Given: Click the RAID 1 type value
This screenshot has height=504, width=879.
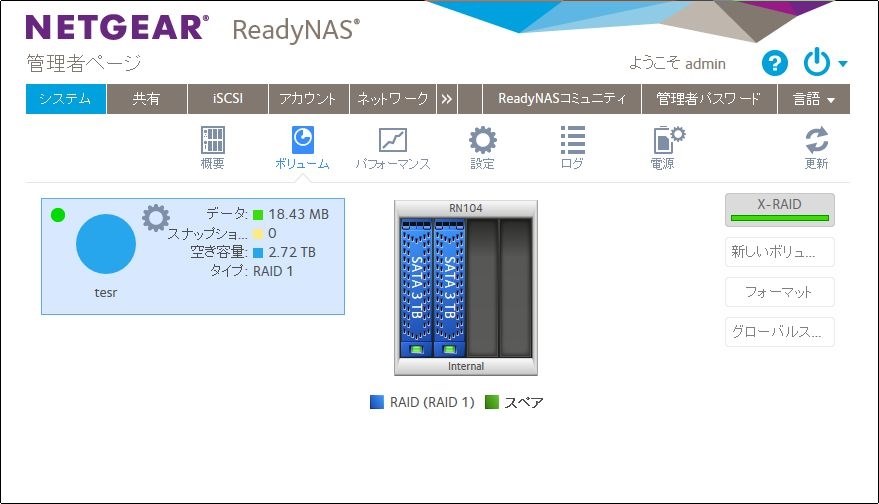Looking at the screenshot, I should click(x=273, y=271).
